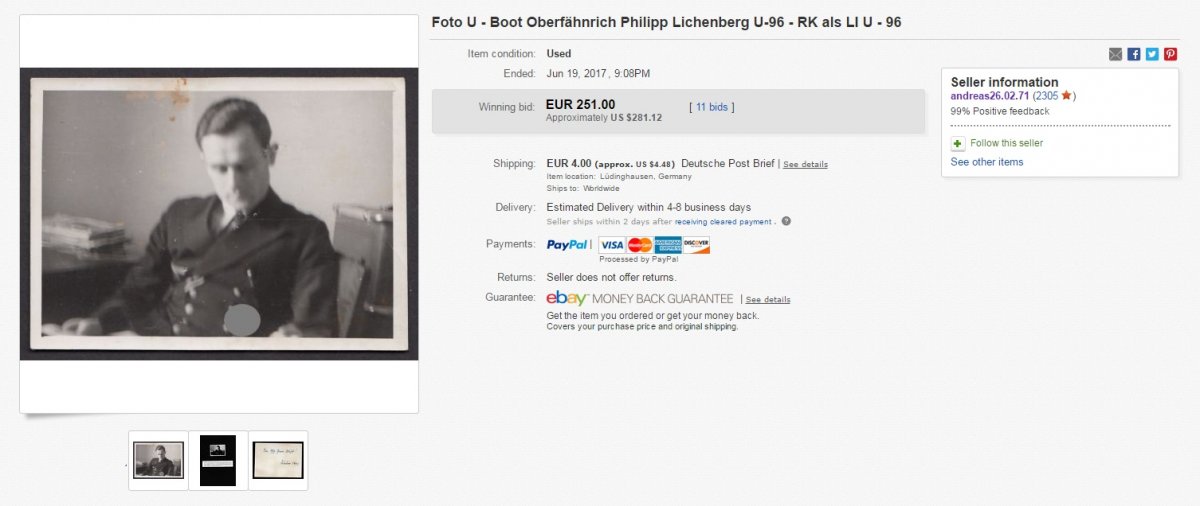Share the listing via email icon
Screen dimensions: 1200x506
pyautogui.click(x=1115, y=54)
